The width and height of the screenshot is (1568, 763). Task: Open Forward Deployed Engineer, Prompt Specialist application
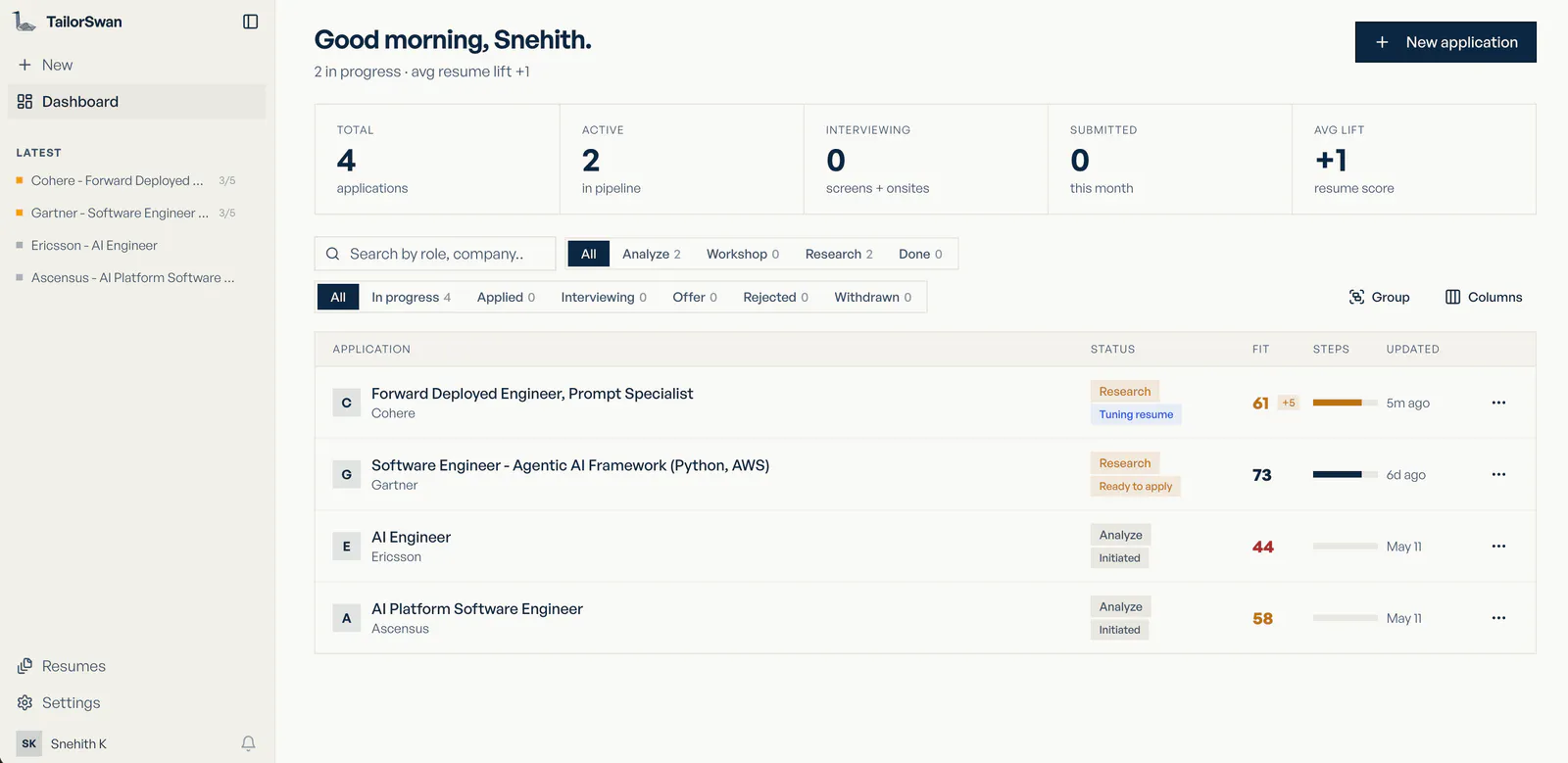(x=532, y=394)
